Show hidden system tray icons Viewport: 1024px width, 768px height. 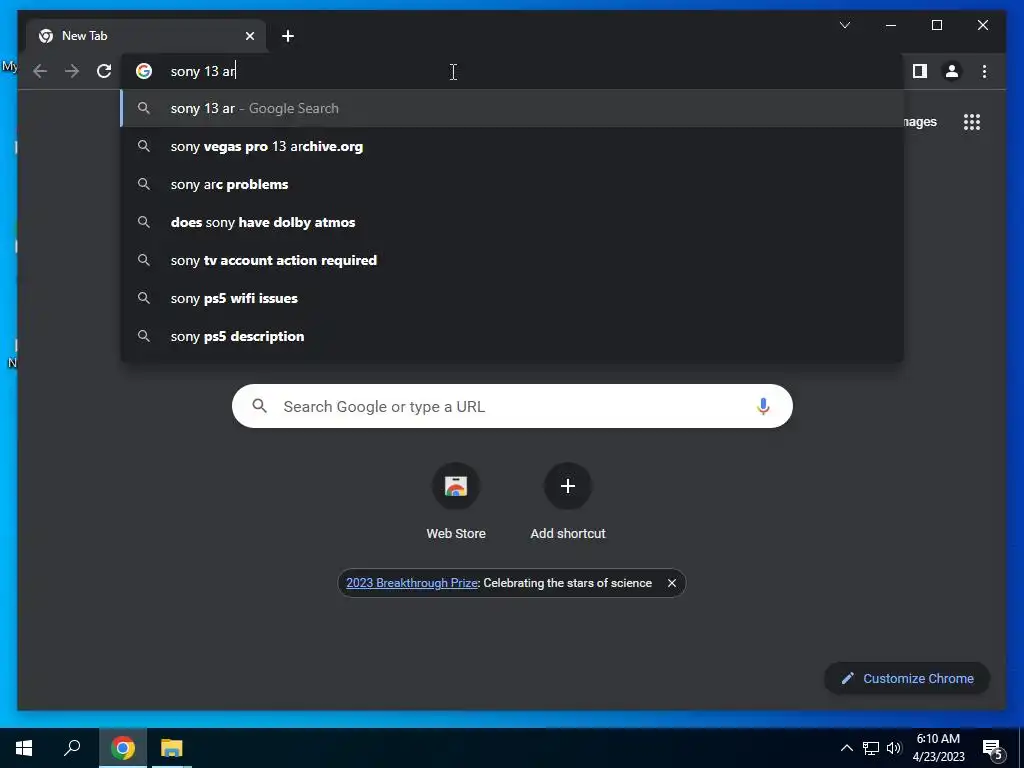[846, 748]
